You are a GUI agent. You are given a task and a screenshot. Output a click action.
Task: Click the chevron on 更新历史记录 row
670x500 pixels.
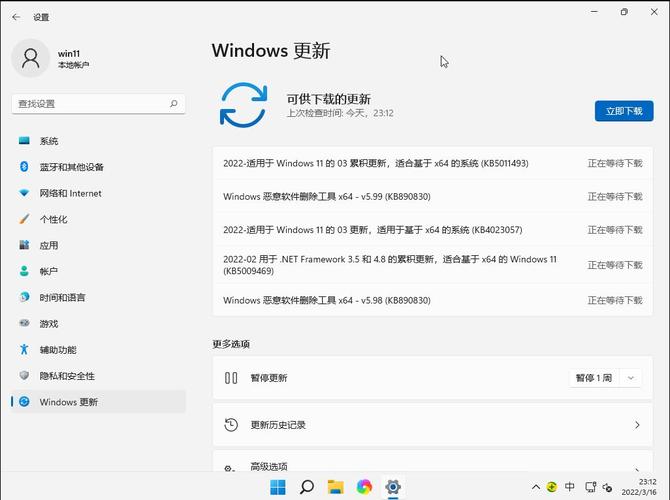[x=637, y=425]
